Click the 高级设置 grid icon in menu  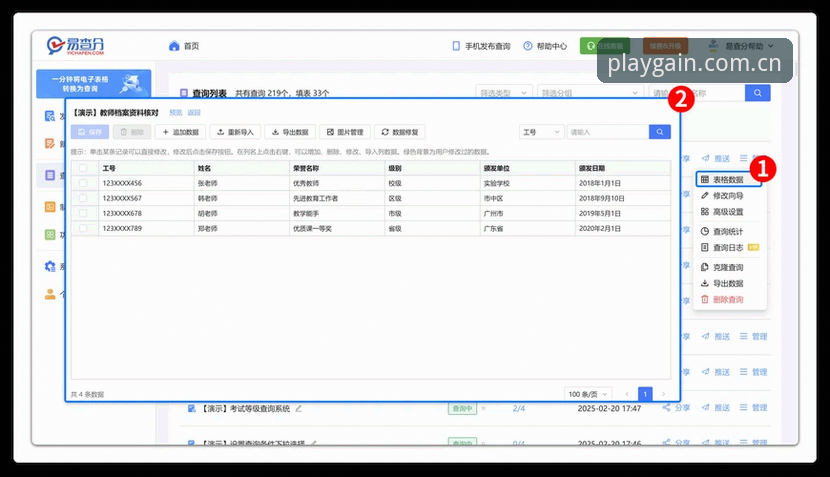tap(705, 212)
